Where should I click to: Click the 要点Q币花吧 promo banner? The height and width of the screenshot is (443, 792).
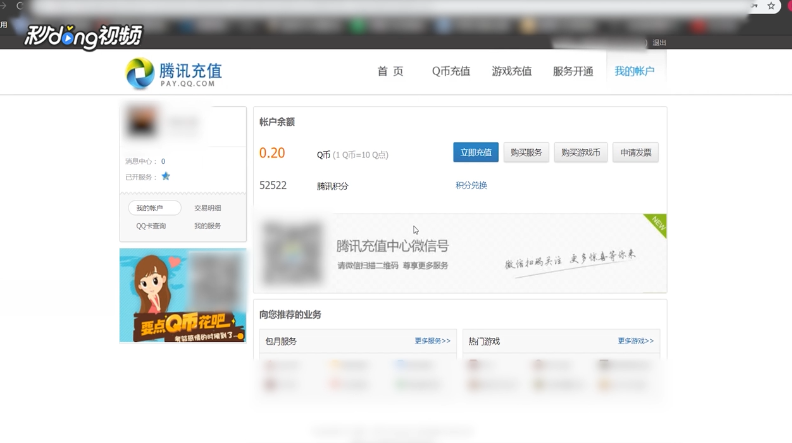[x=183, y=295]
